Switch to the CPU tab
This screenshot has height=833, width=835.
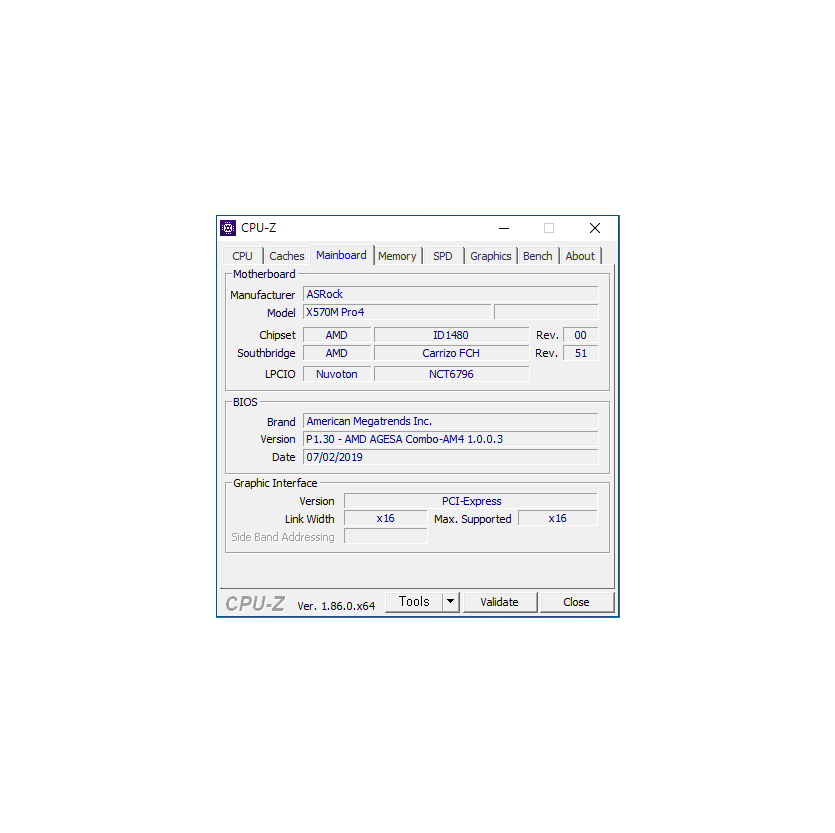(242, 256)
